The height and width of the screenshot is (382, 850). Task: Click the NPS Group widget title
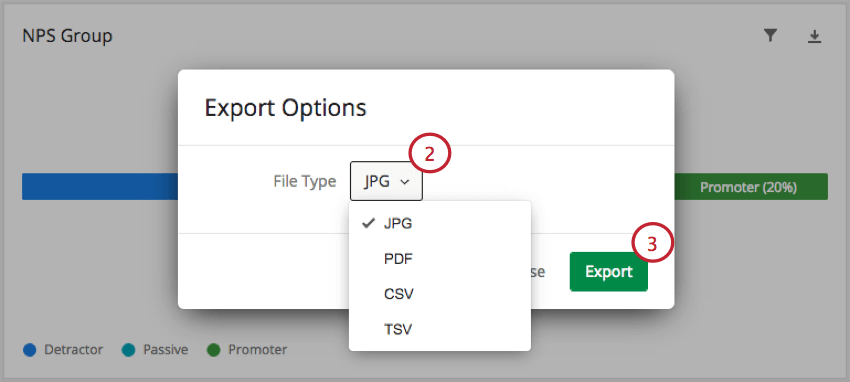(67, 36)
